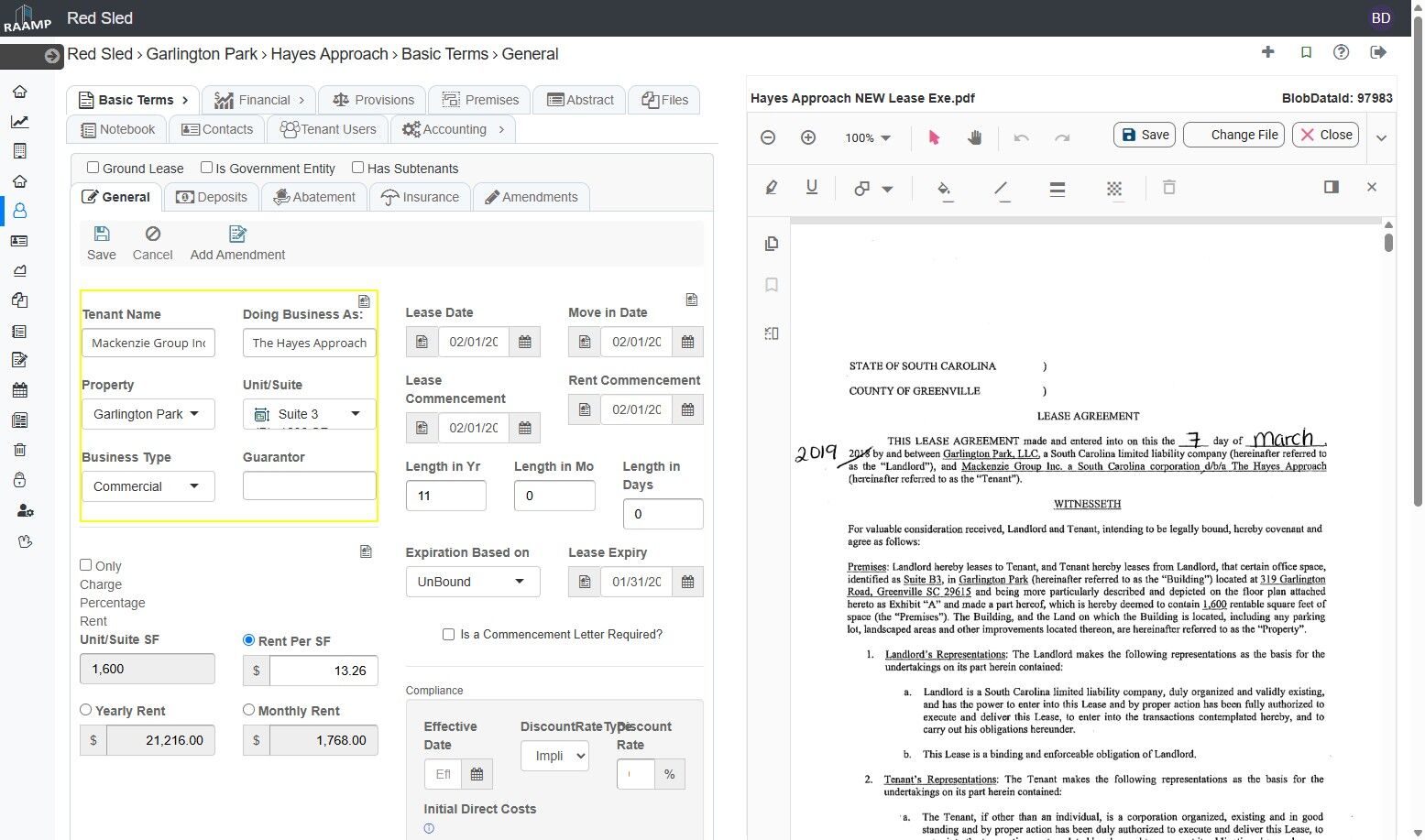
Task: Expand the Business Type Commercial dropdown
Action: point(148,486)
